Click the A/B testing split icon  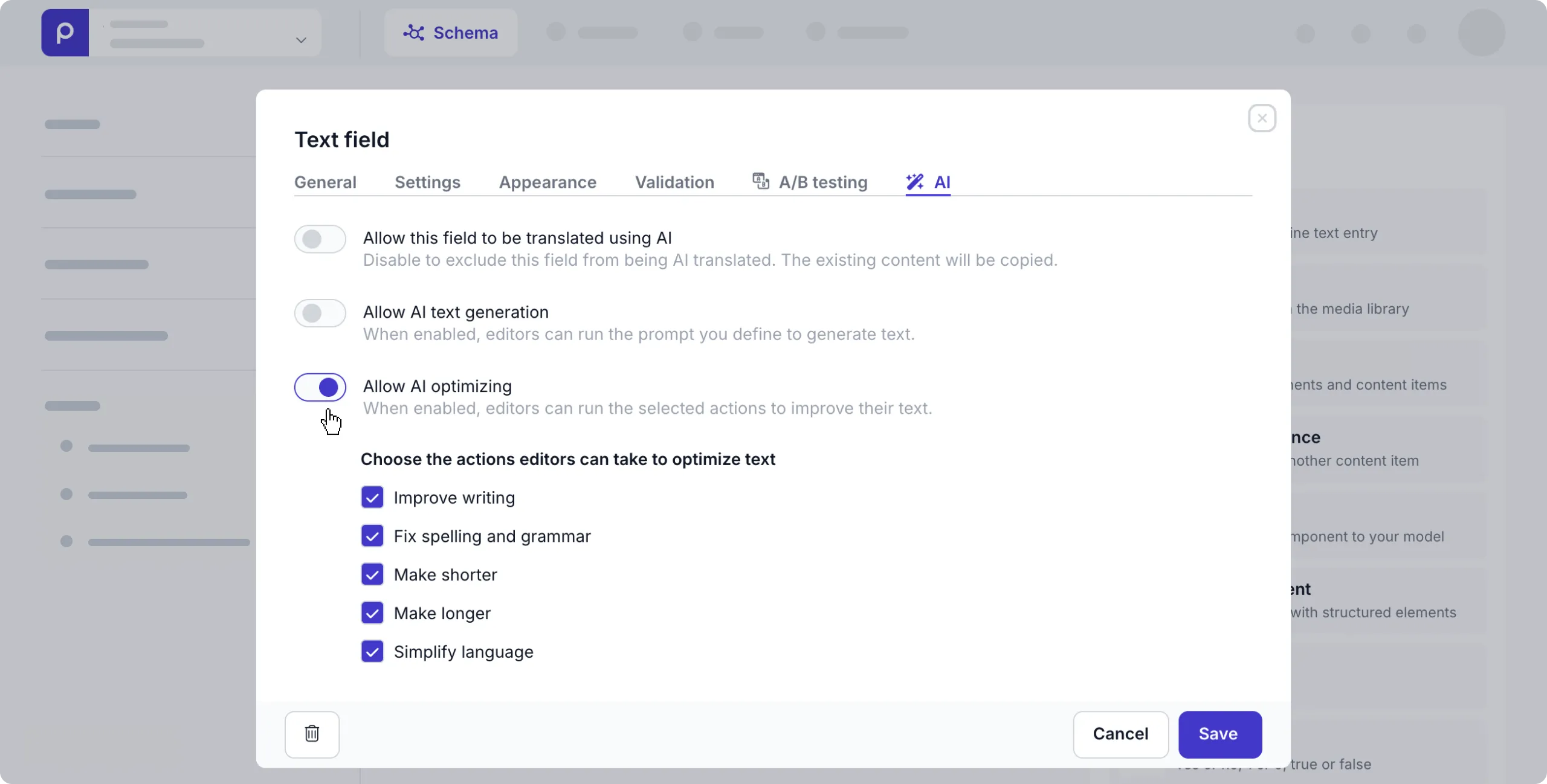point(760,181)
